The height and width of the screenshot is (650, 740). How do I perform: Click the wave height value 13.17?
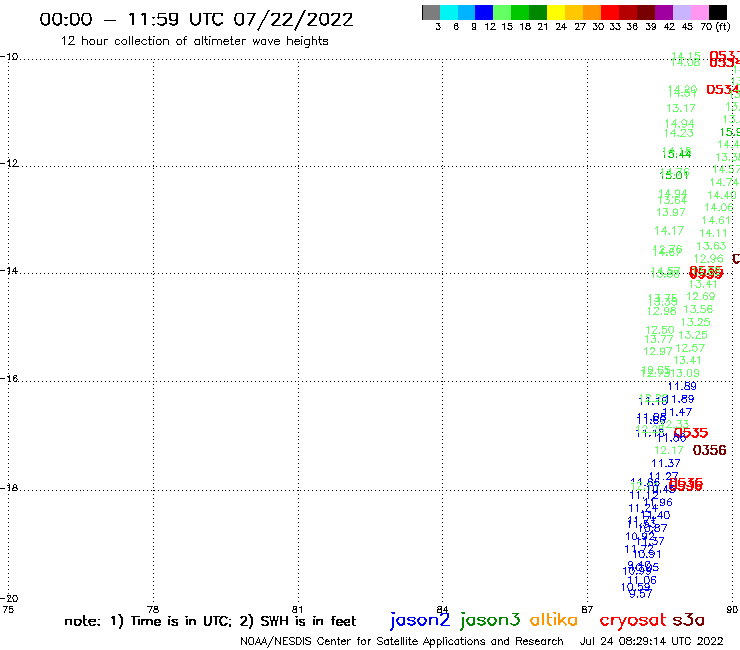click(681, 108)
